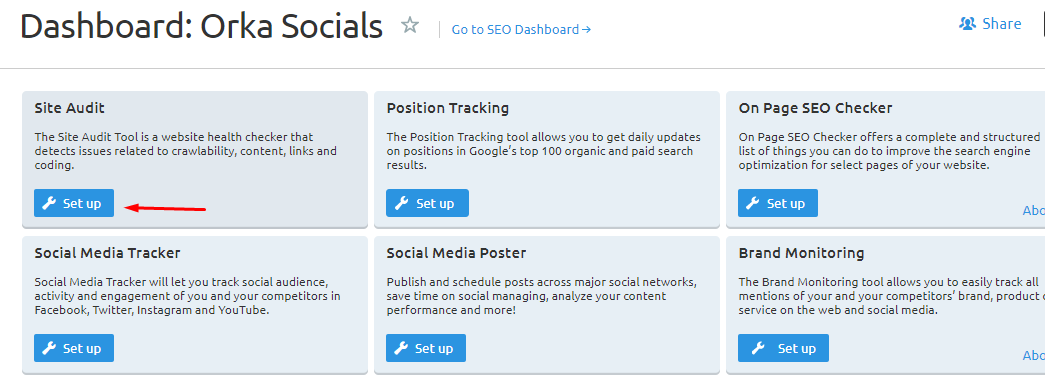Click the Site Audit Tool description text
Image resolution: width=1045 pixels, height=377 pixels.
tap(186, 151)
